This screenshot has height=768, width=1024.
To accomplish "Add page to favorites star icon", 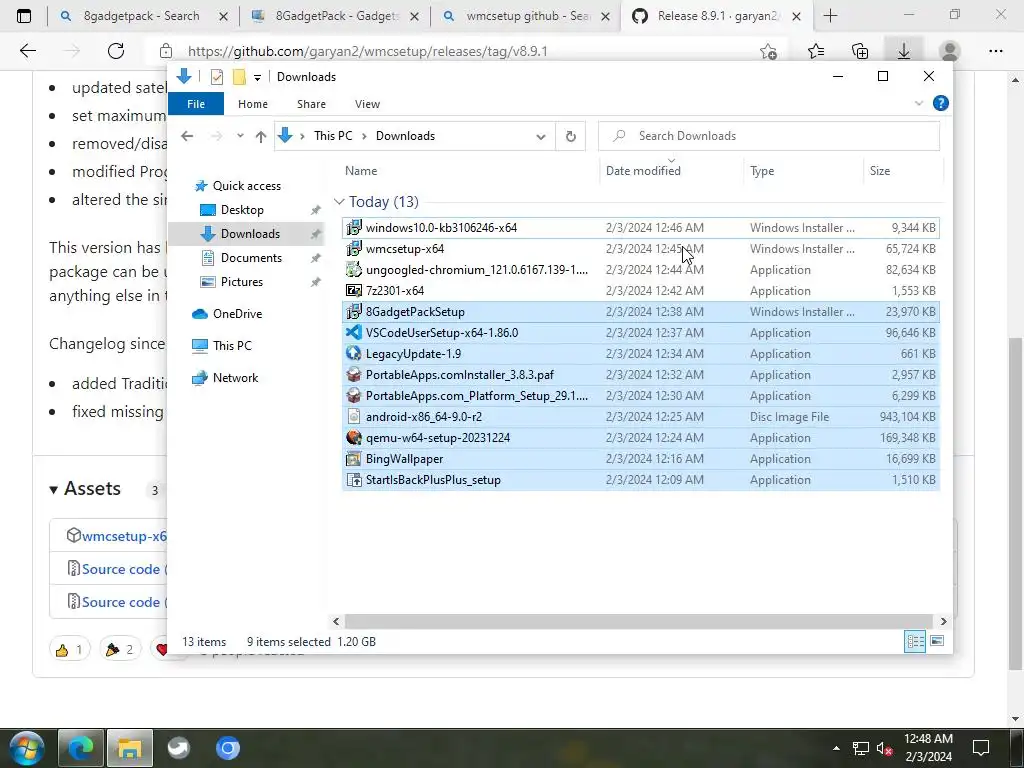I will click(x=769, y=51).
